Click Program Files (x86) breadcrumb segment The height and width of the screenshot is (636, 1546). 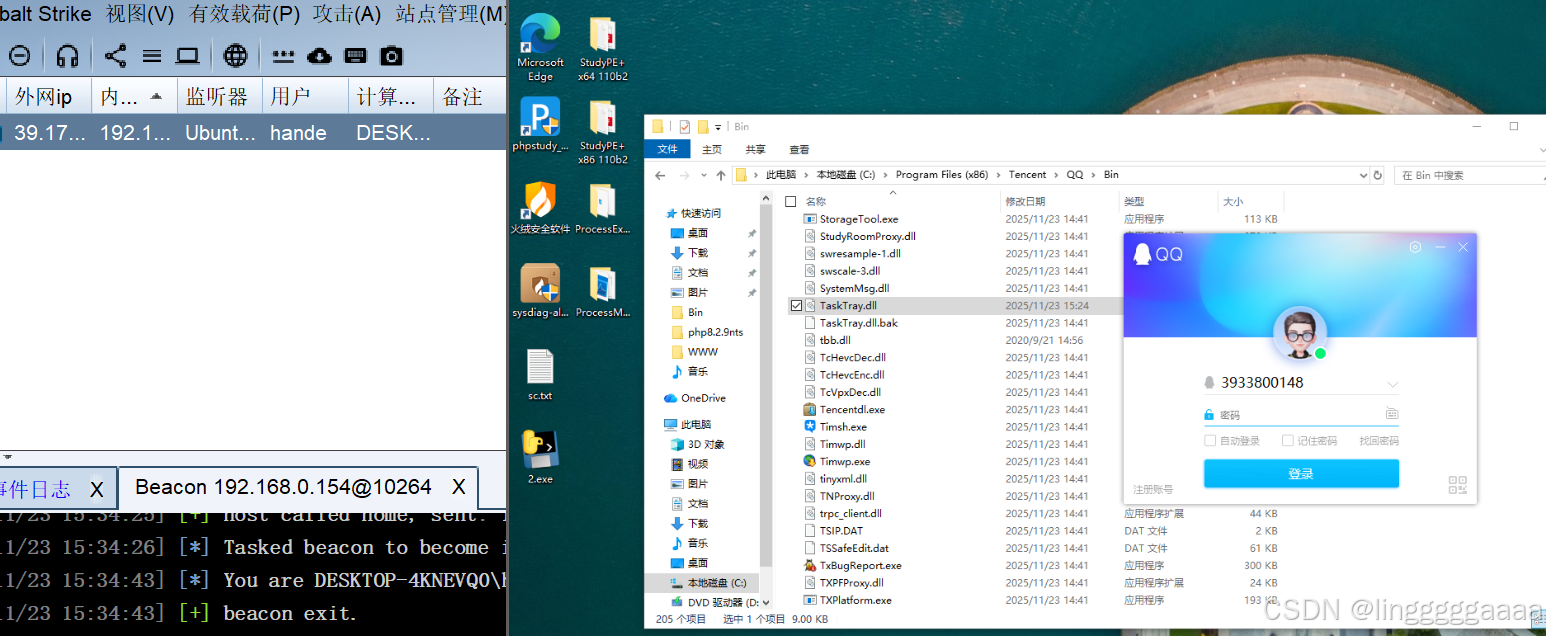(x=942, y=175)
